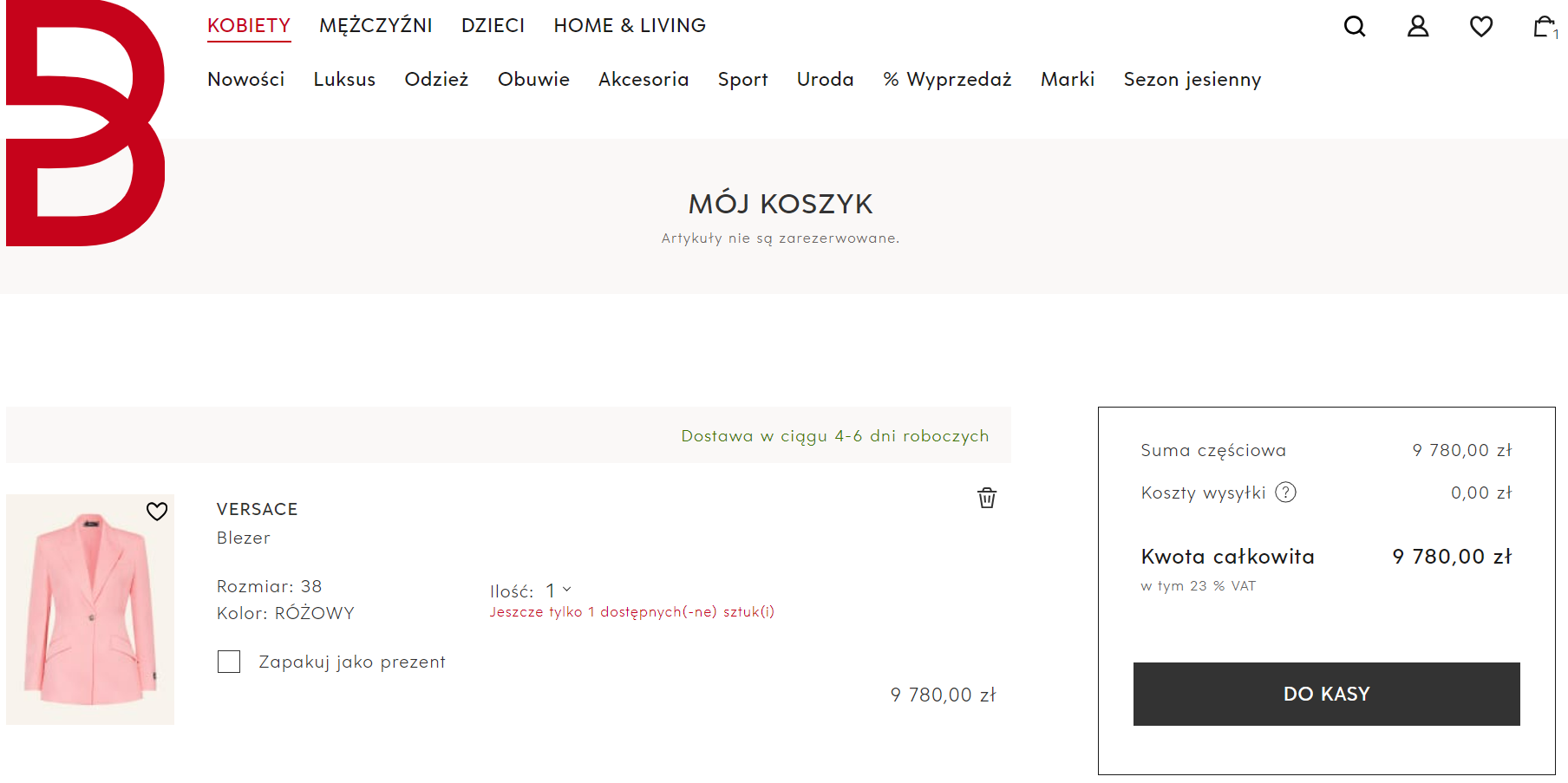Click 'Artykuły nie są zarezerwowane.' notice
1568x783 pixels.
pyautogui.click(x=781, y=238)
